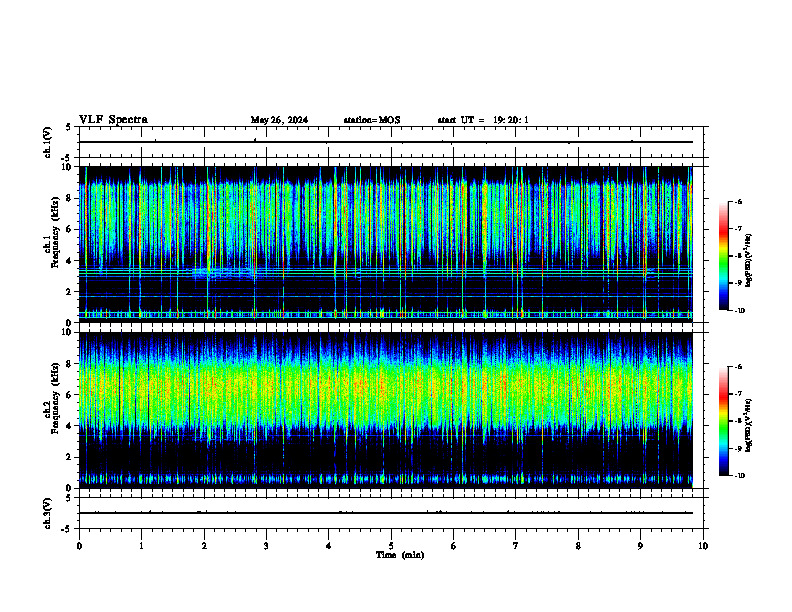The width and height of the screenshot is (792, 612).
Task: Click the 'ch.3(V)' axis label at bottom
Action: [47, 514]
